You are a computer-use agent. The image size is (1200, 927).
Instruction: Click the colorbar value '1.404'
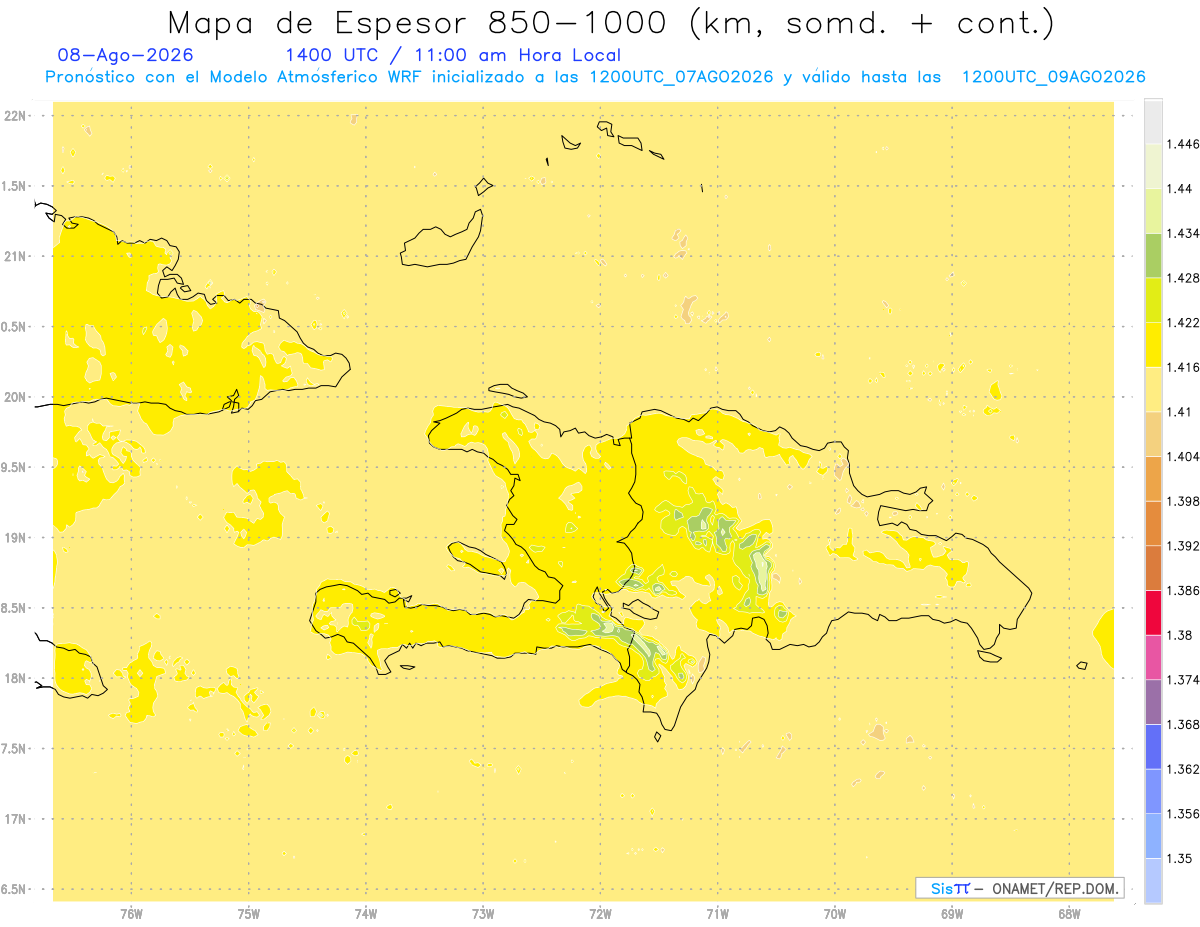(x=1183, y=457)
